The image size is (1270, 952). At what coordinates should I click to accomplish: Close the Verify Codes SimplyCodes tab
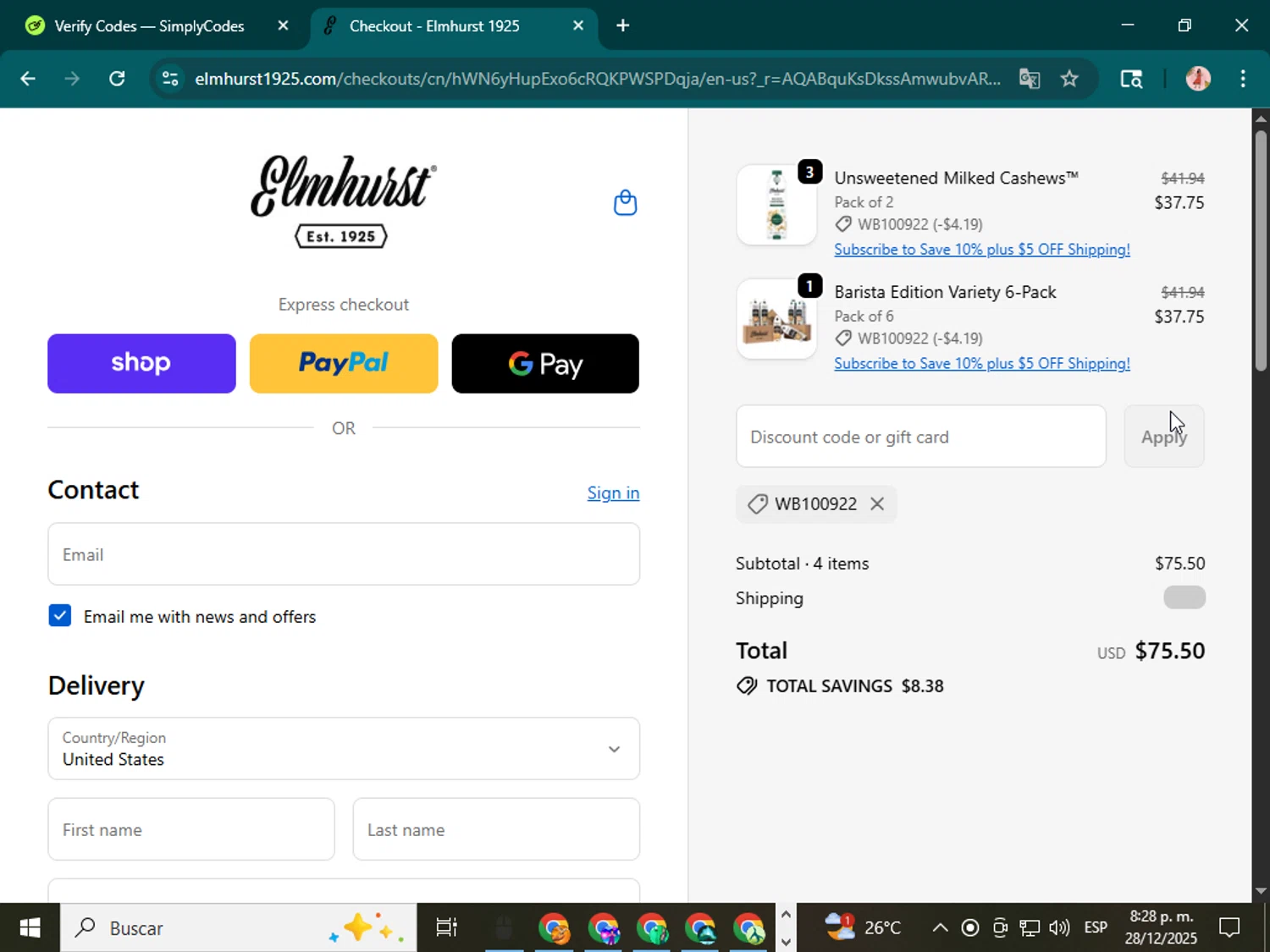283,25
